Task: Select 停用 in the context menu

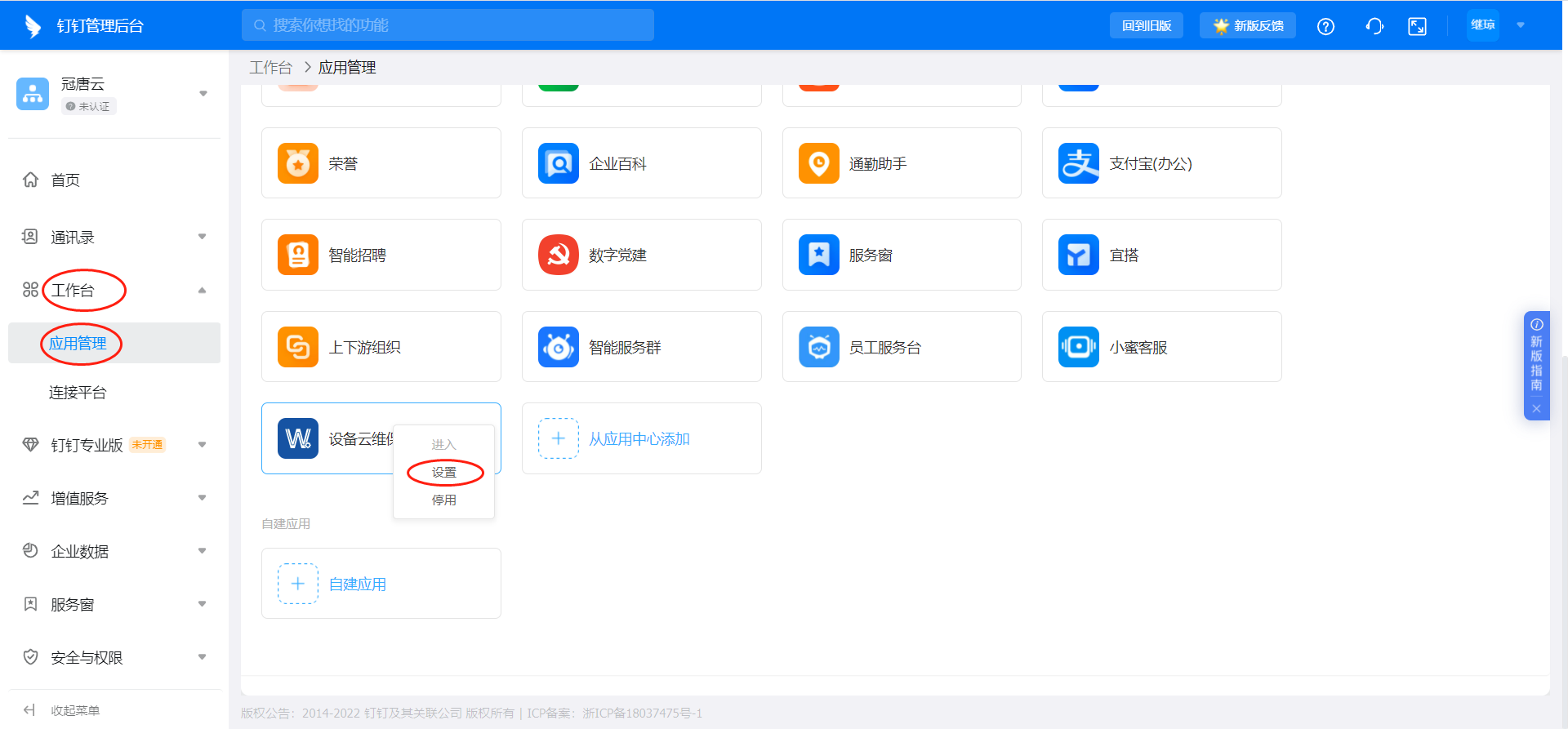Action: coord(443,500)
